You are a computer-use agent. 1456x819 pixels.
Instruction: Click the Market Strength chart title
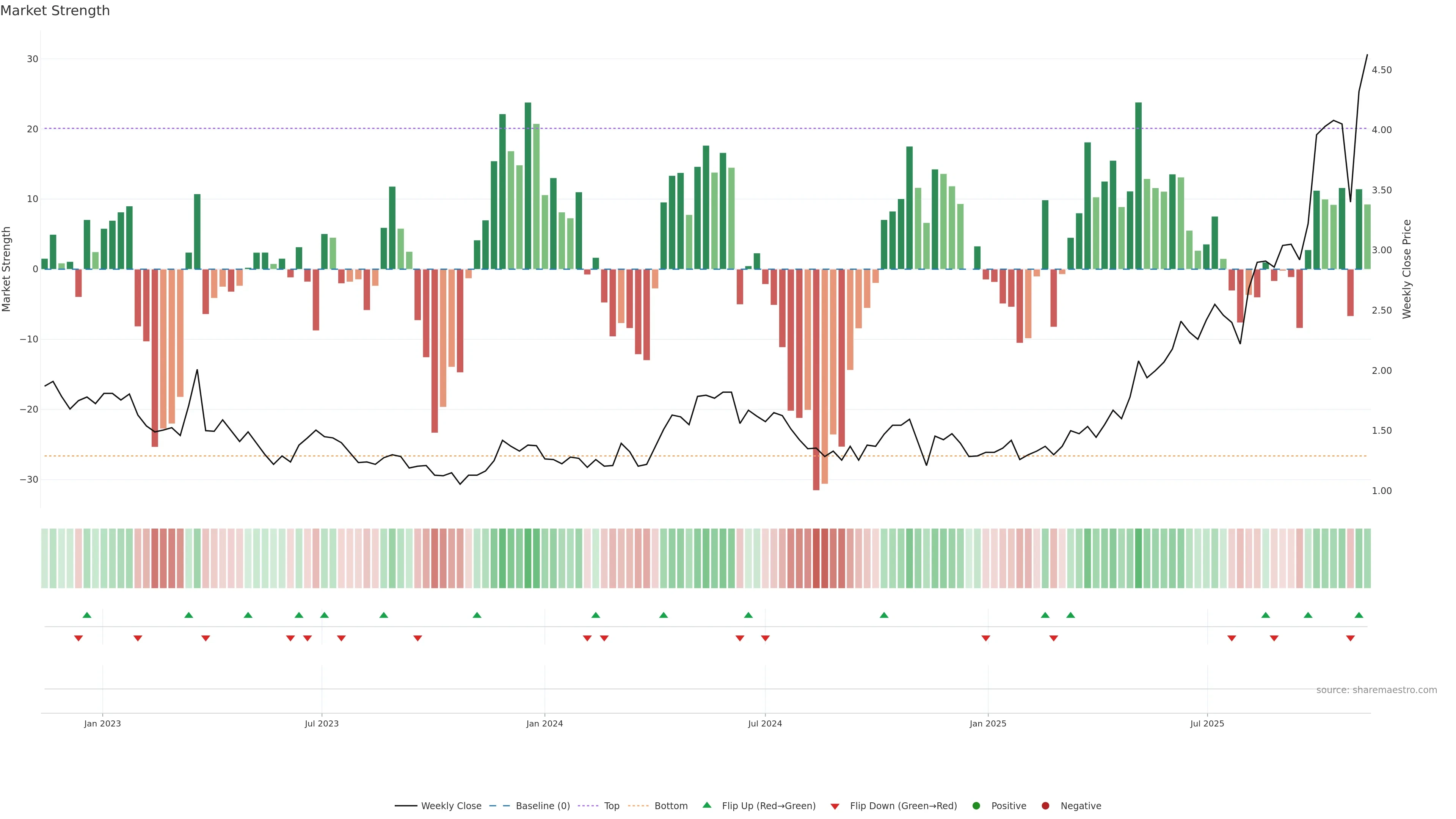[x=55, y=11]
